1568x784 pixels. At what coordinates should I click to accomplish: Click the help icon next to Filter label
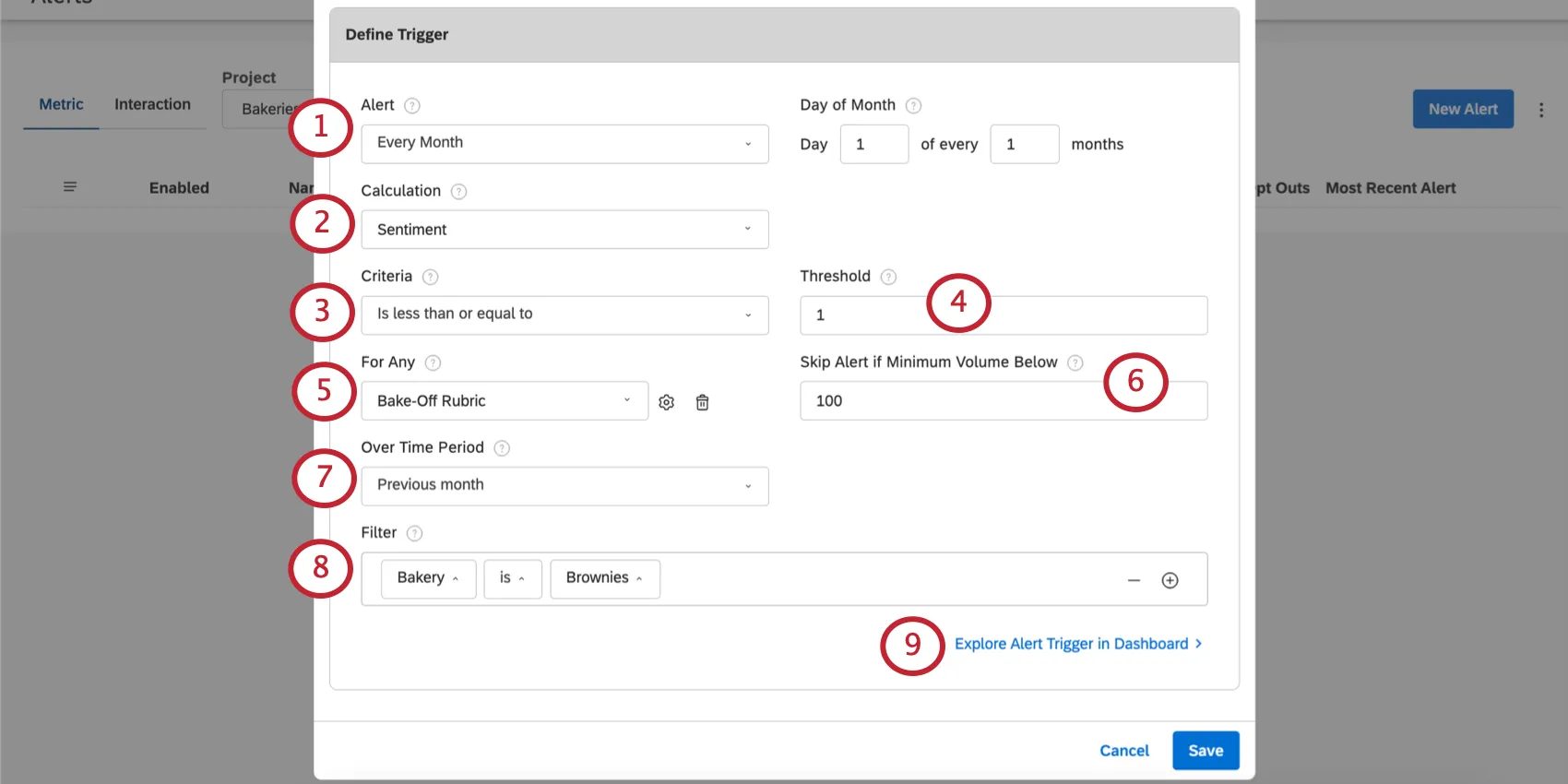[414, 533]
